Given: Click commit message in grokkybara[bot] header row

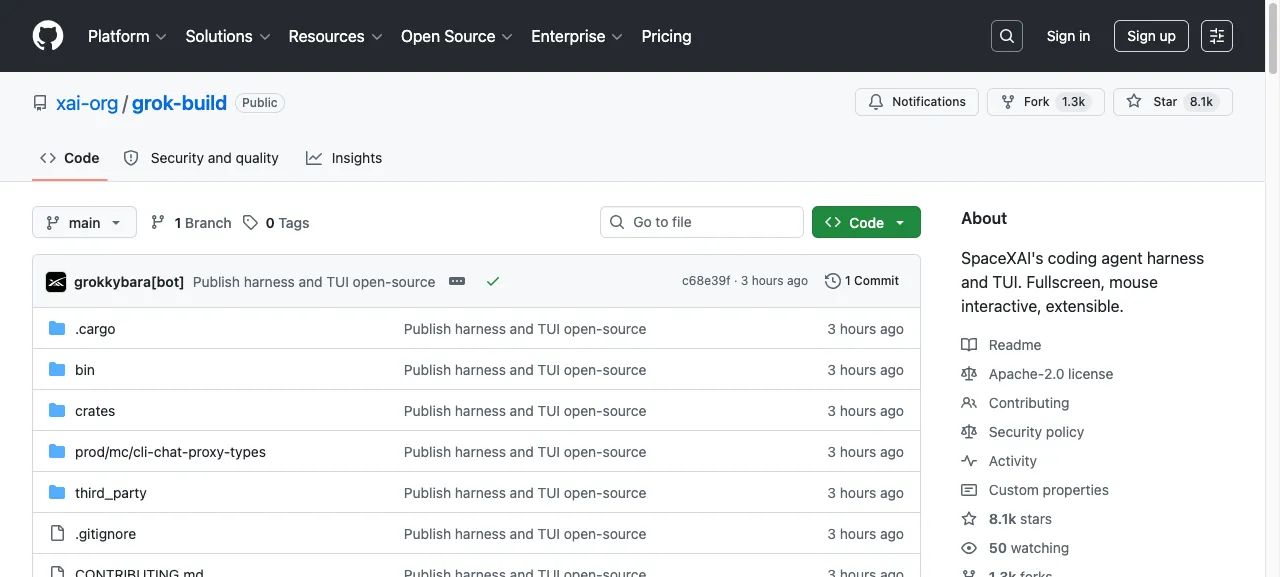Looking at the screenshot, I should [x=314, y=282].
